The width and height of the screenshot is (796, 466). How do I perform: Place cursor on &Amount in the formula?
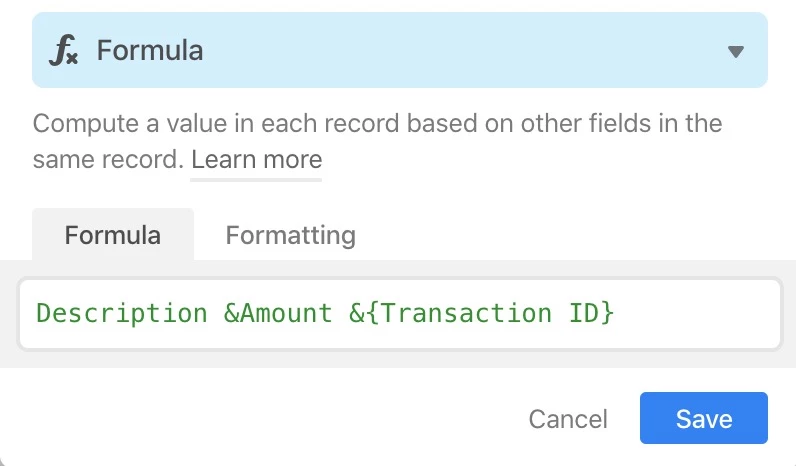(278, 313)
